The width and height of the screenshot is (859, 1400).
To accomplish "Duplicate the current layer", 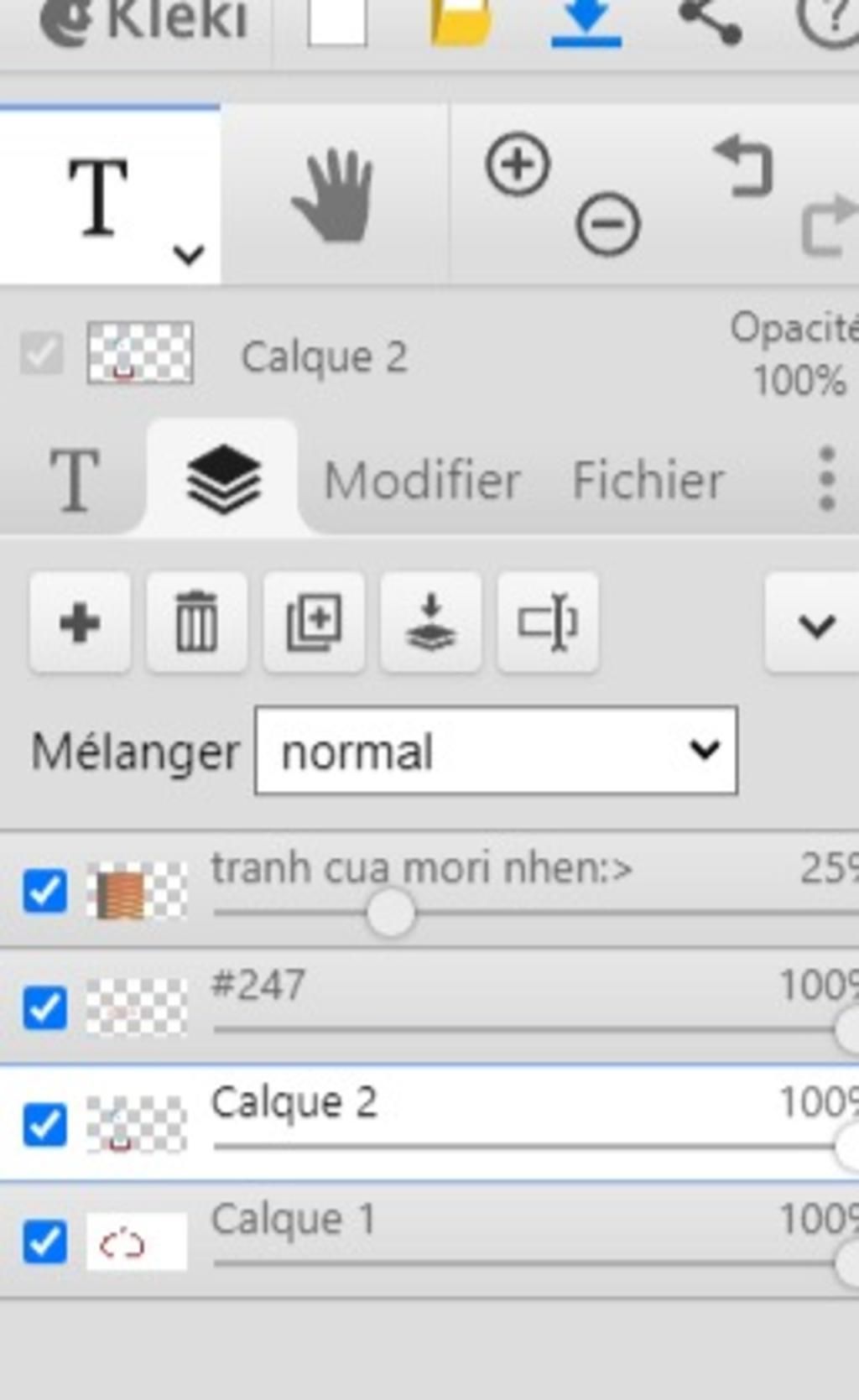I will tap(314, 623).
